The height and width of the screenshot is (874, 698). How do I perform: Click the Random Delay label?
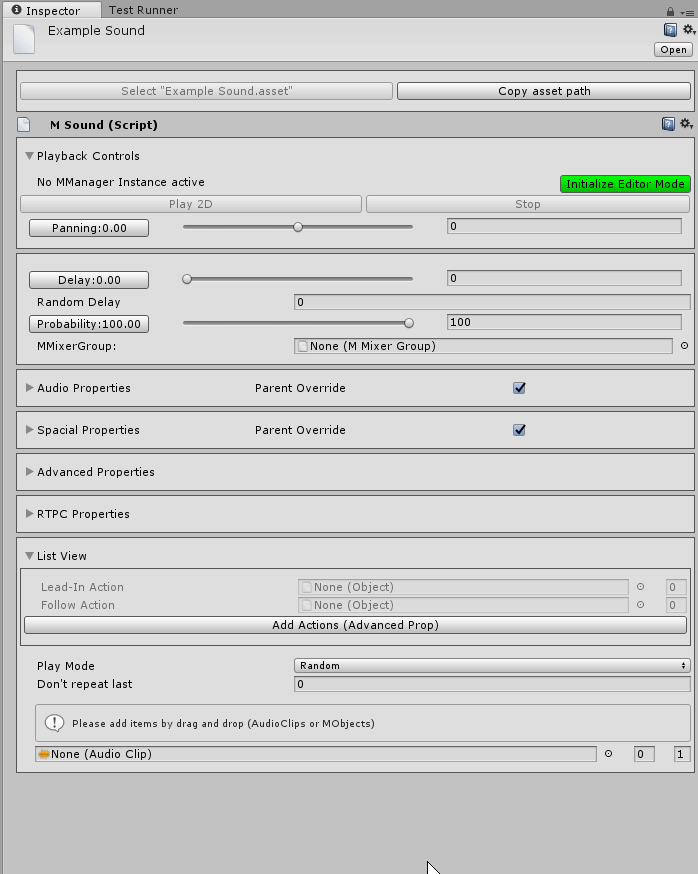(79, 302)
